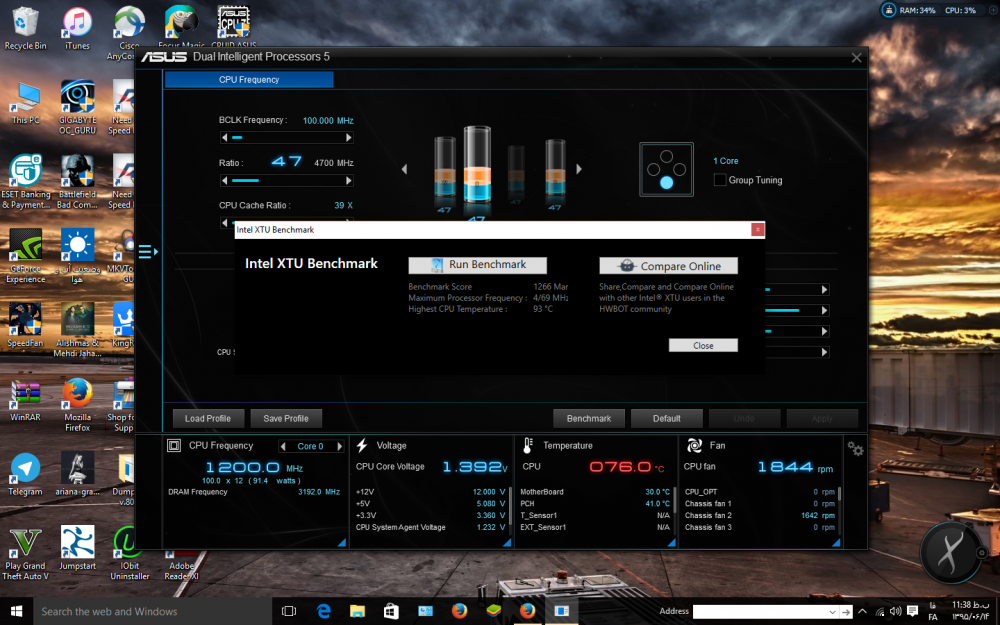Launch GIGABYTE OC_GURU desktop shortcut
Image resolution: width=1000 pixels, height=625 pixels.
point(77,107)
